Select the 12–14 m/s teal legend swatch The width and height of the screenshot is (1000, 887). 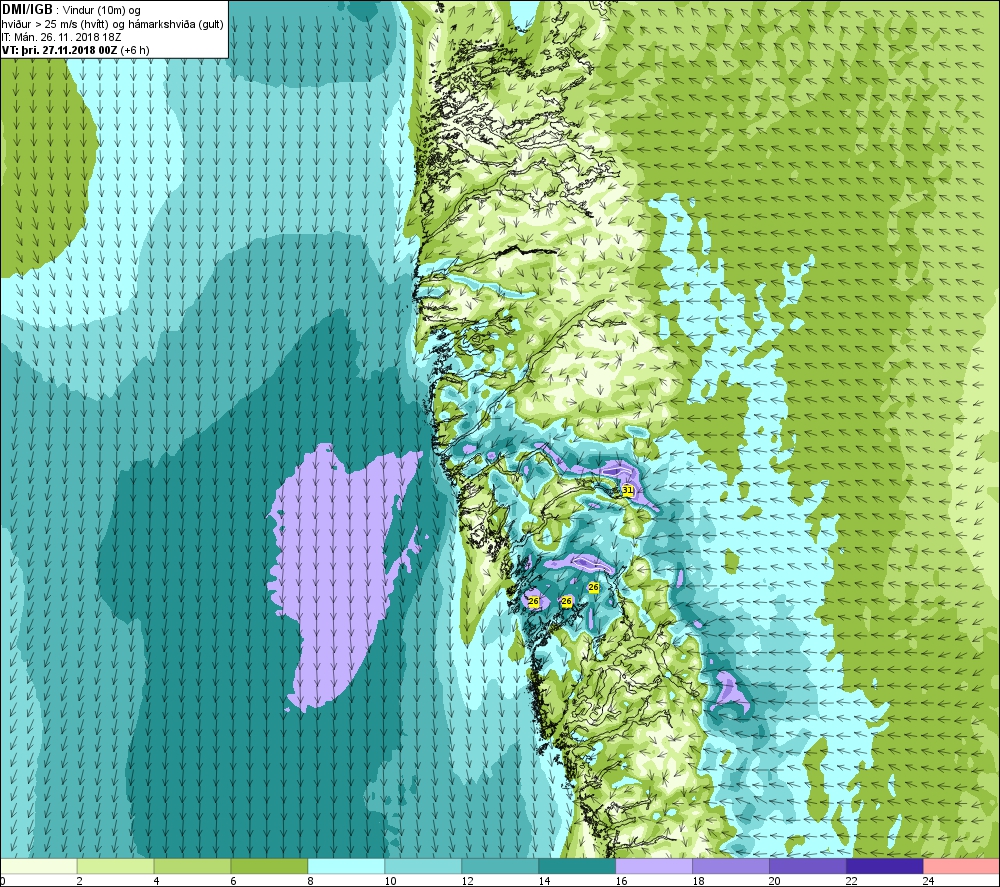coord(500,866)
